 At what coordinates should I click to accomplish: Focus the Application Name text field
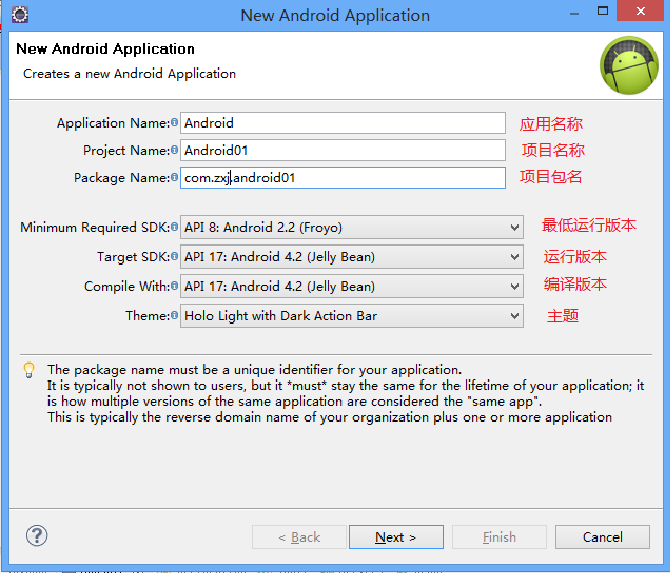click(343, 123)
